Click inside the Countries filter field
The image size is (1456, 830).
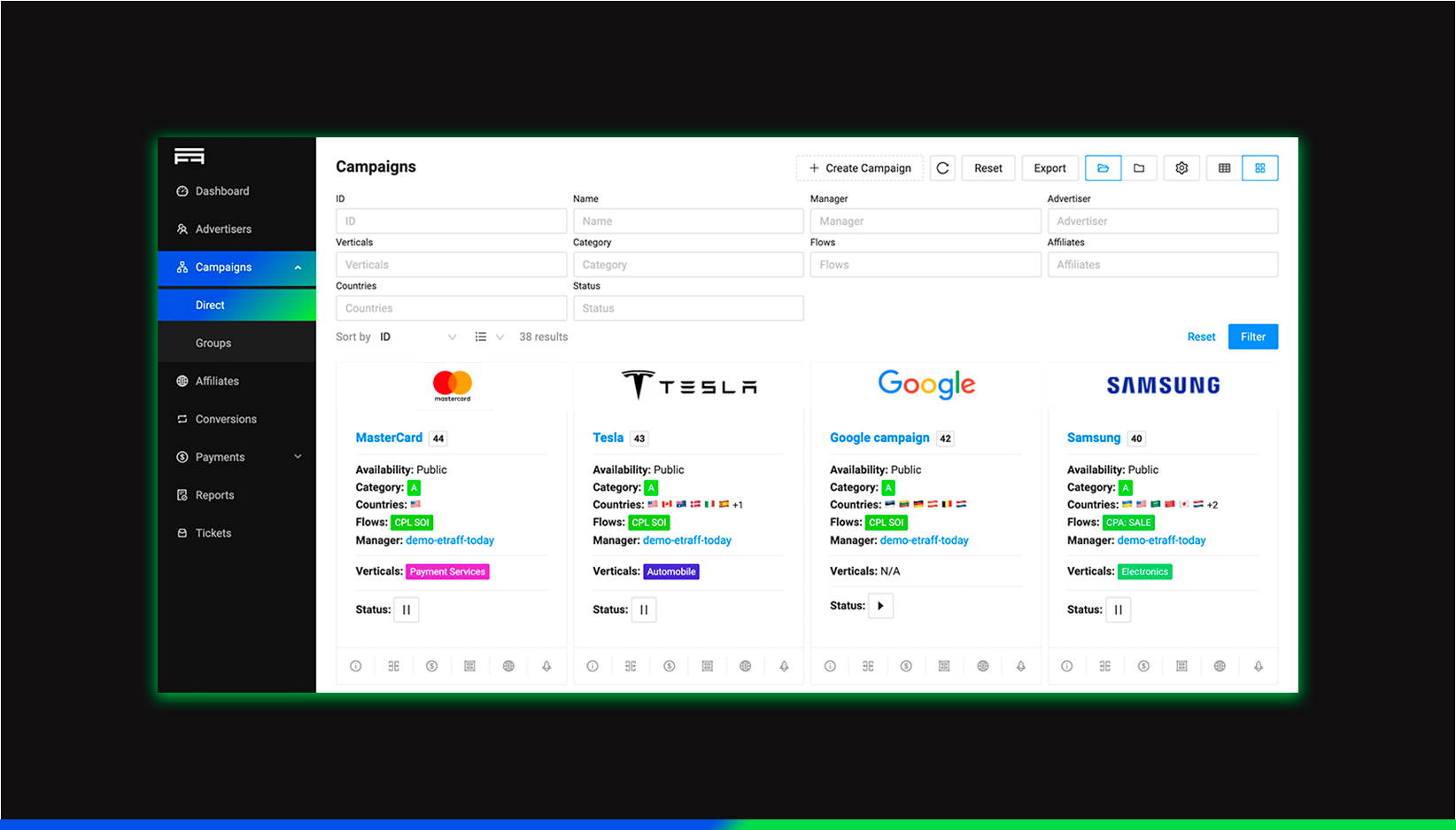(x=451, y=307)
